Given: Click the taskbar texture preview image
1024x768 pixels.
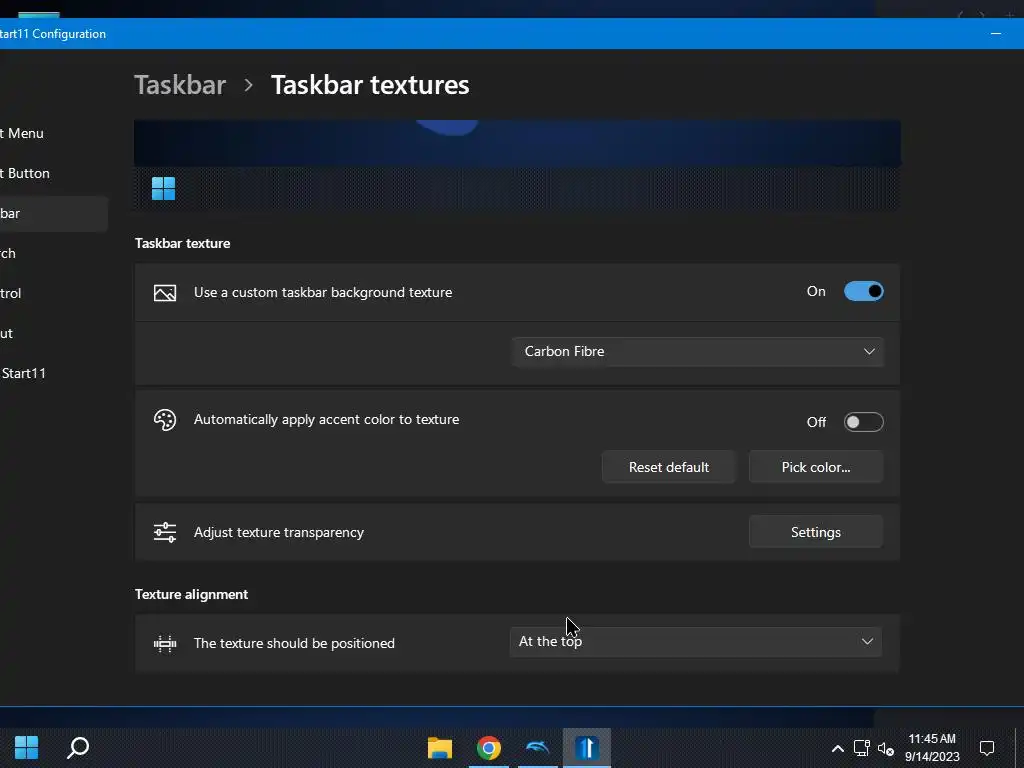Looking at the screenshot, I should (x=517, y=165).
